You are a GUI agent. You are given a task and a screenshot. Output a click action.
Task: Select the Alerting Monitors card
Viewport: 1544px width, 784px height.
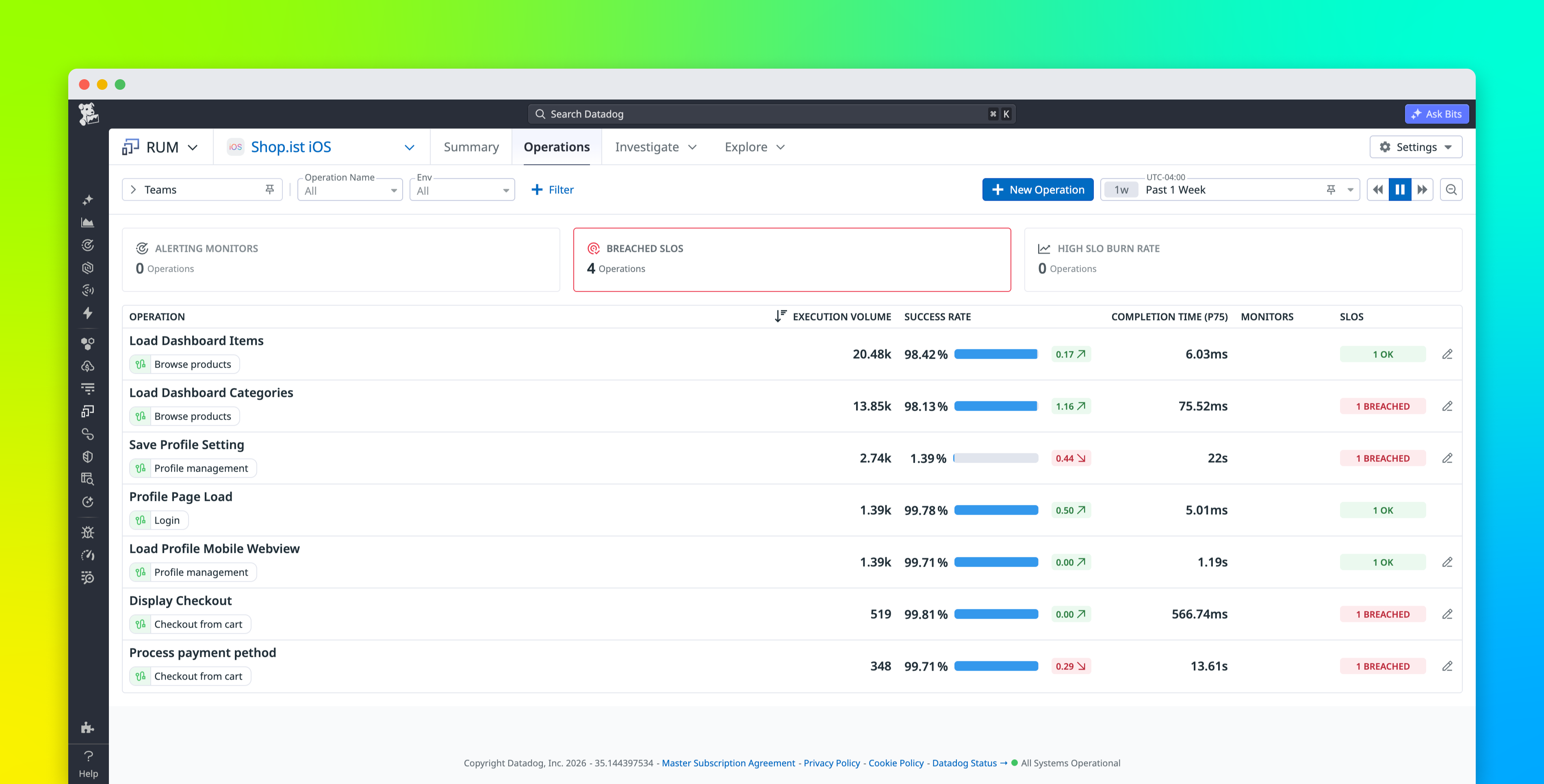341,260
